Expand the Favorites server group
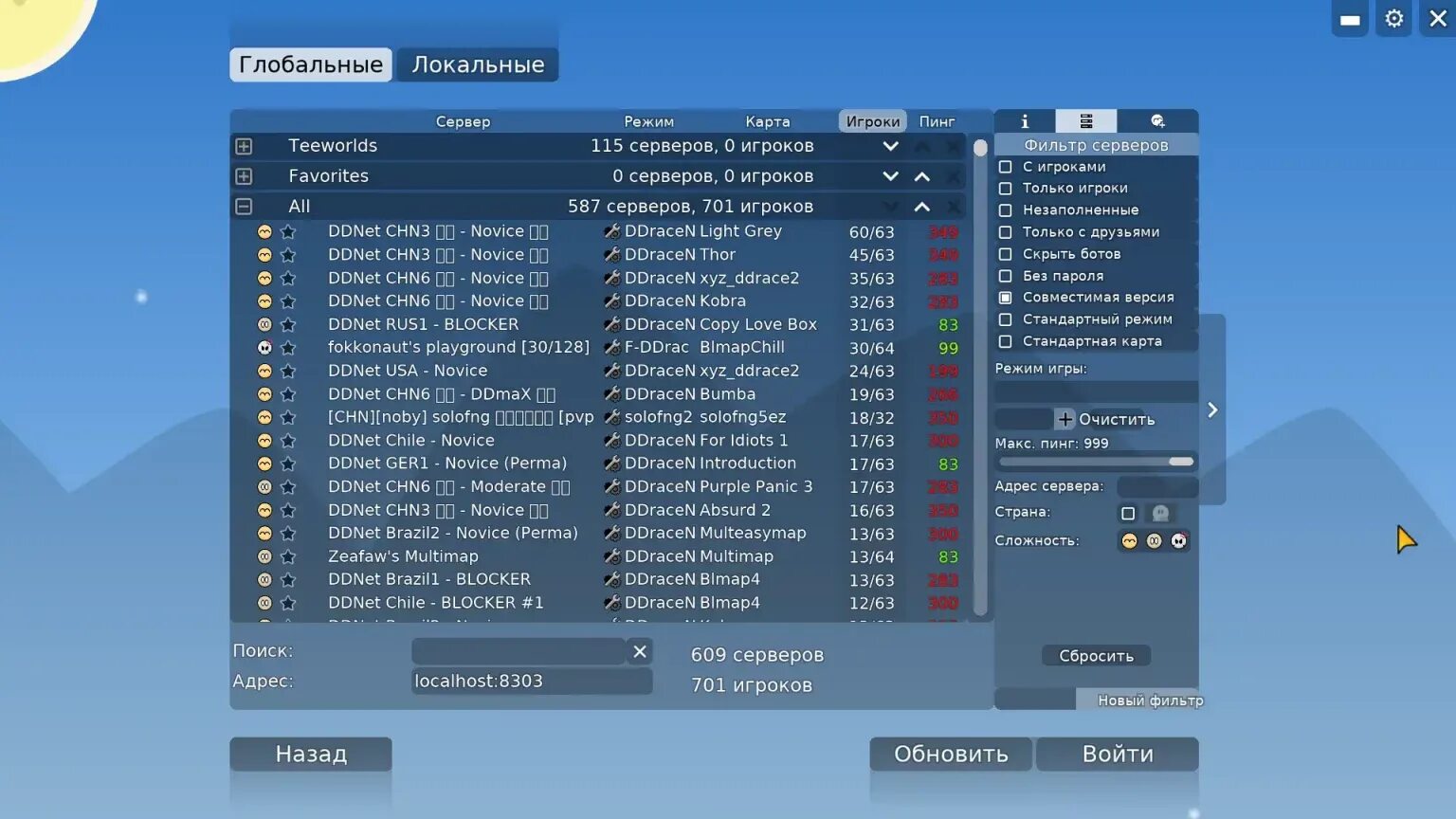This screenshot has height=819, width=1456. (x=244, y=176)
